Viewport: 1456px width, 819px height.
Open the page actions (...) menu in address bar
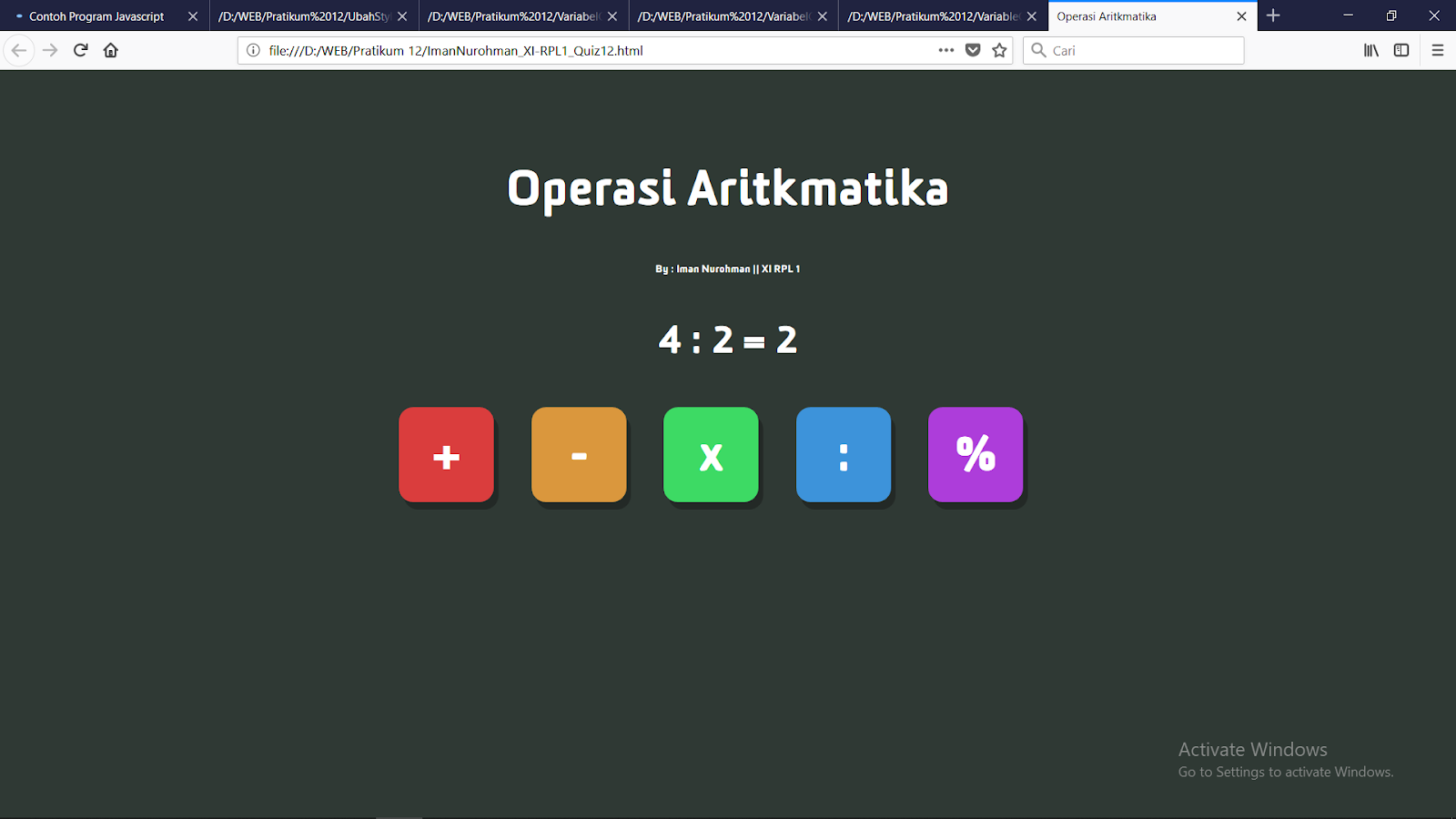[945, 50]
